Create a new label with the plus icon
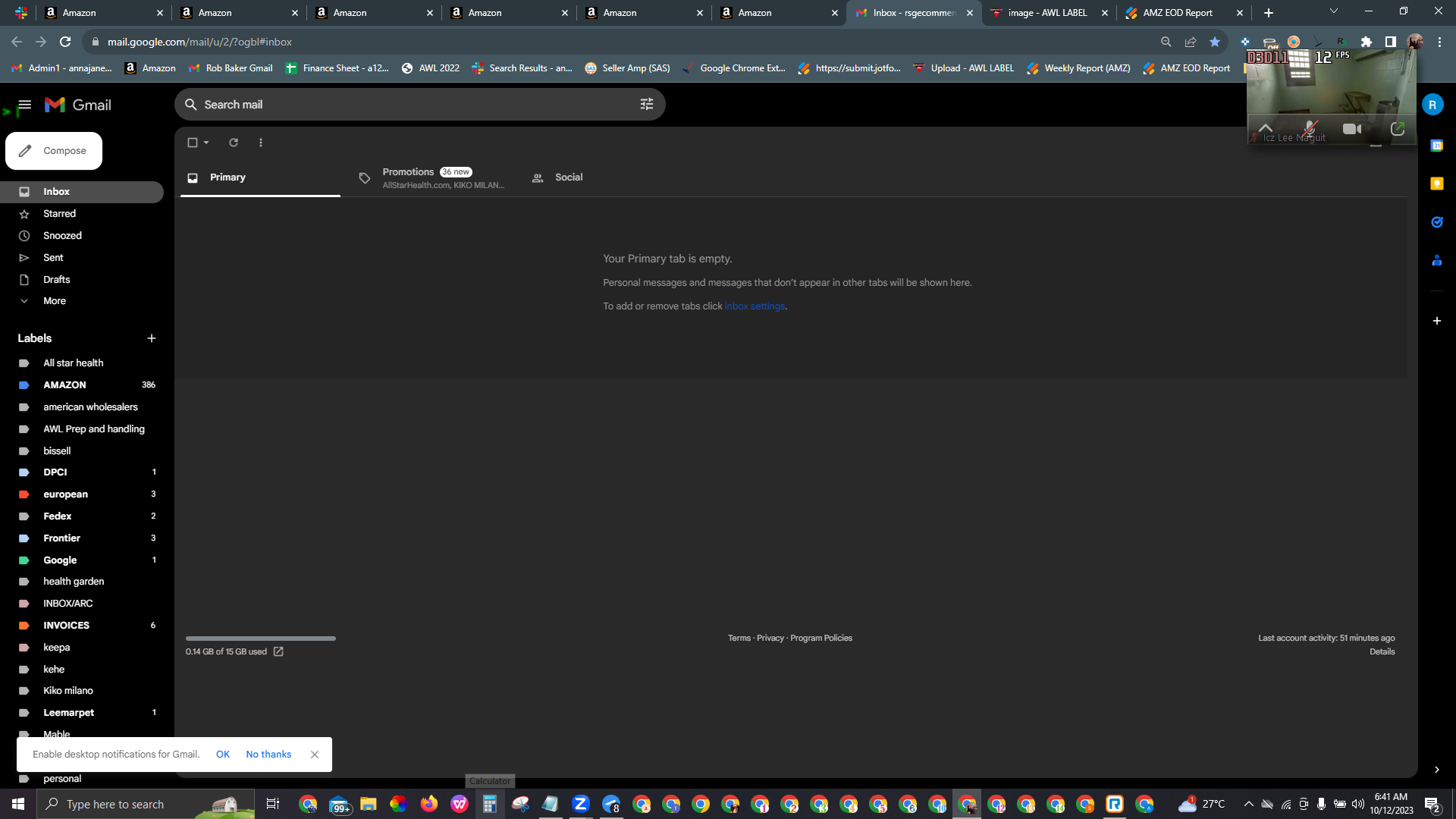The height and width of the screenshot is (819, 1456). point(152,338)
